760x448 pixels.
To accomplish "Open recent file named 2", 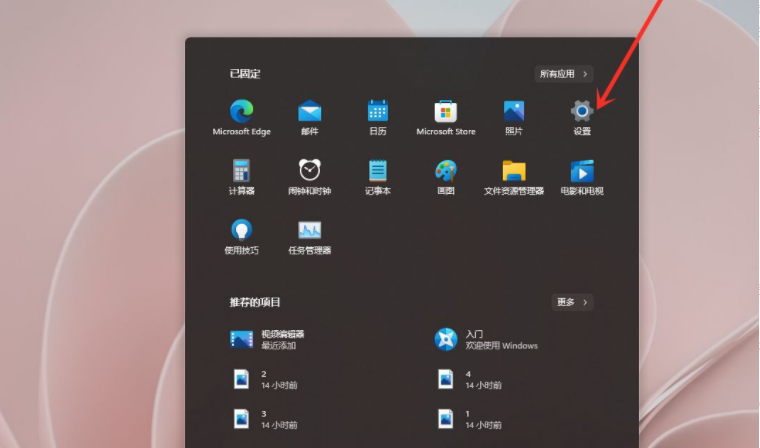I will point(266,379).
